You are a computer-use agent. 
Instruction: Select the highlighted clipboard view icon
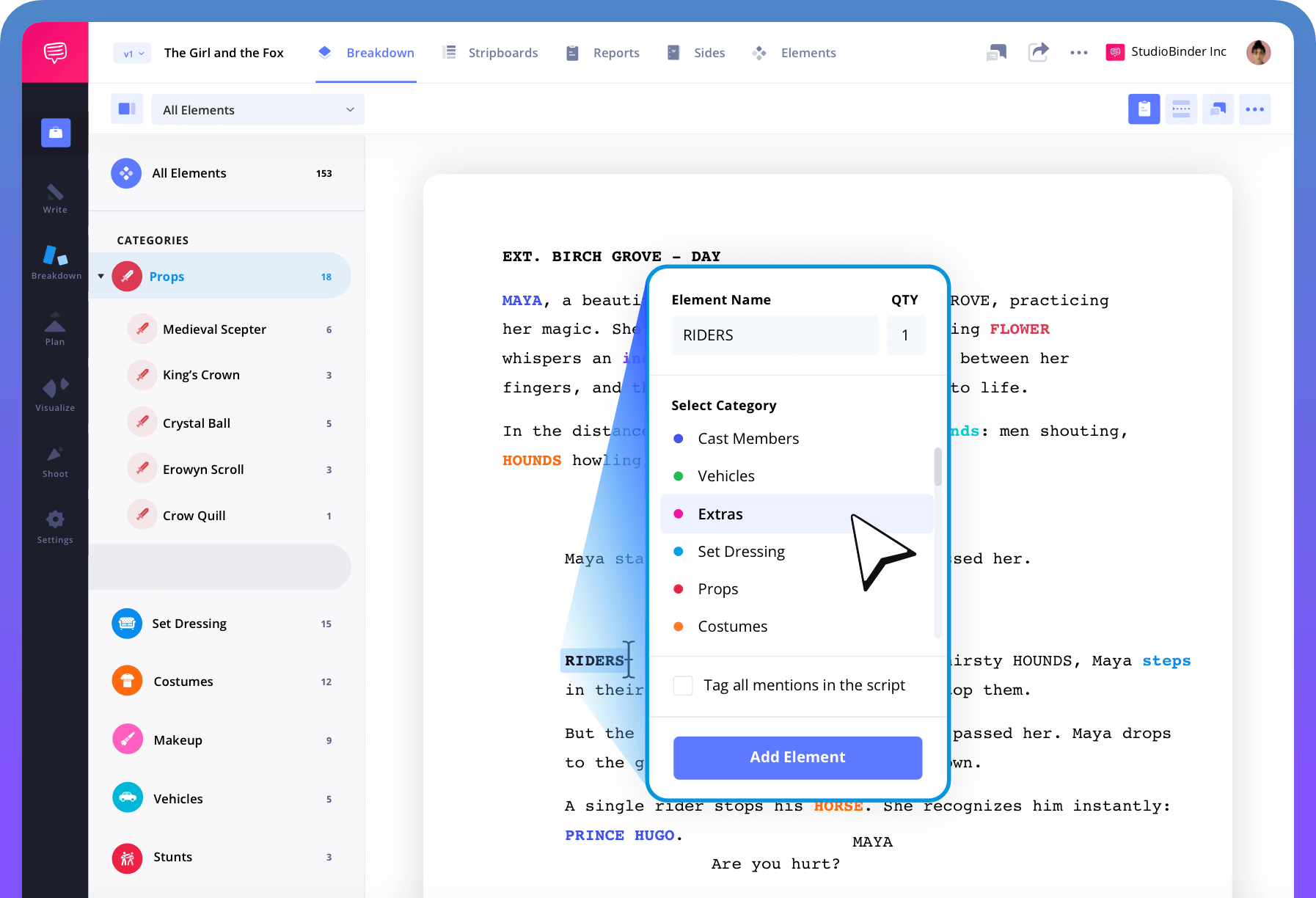1144,109
